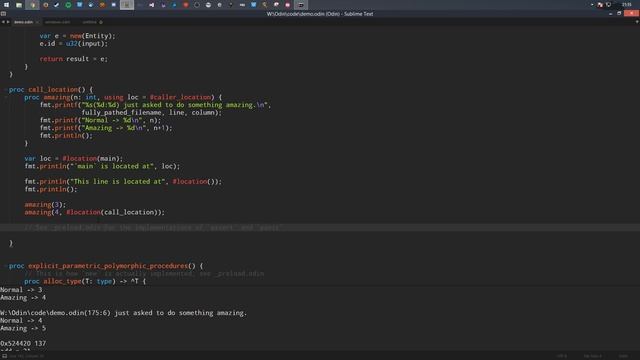Click the Tab Size setting in status bar
The width and height of the screenshot is (640, 360).
click(593, 356)
